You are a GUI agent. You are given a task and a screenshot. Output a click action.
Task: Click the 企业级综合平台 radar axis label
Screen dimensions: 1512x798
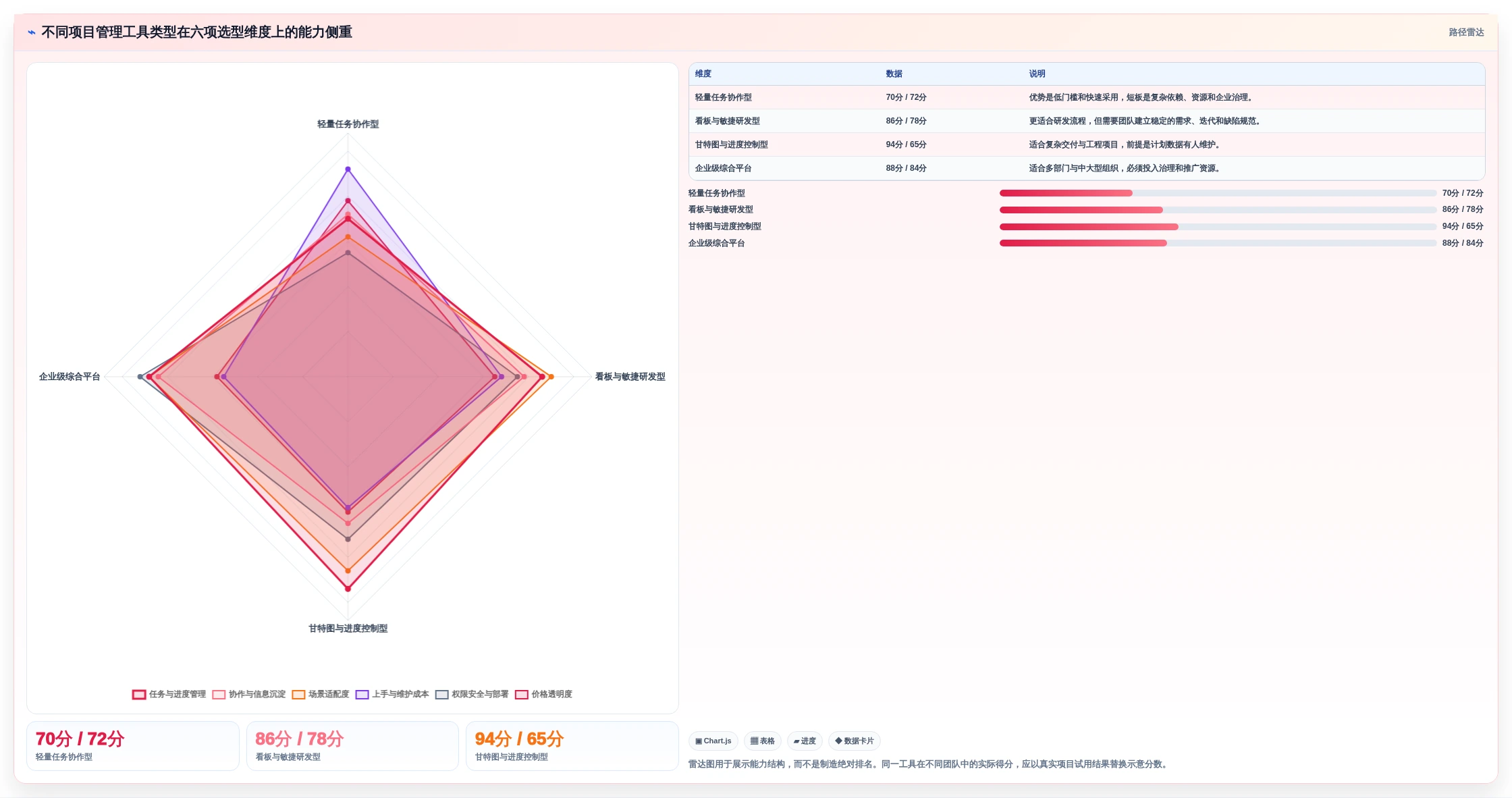point(70,377)
